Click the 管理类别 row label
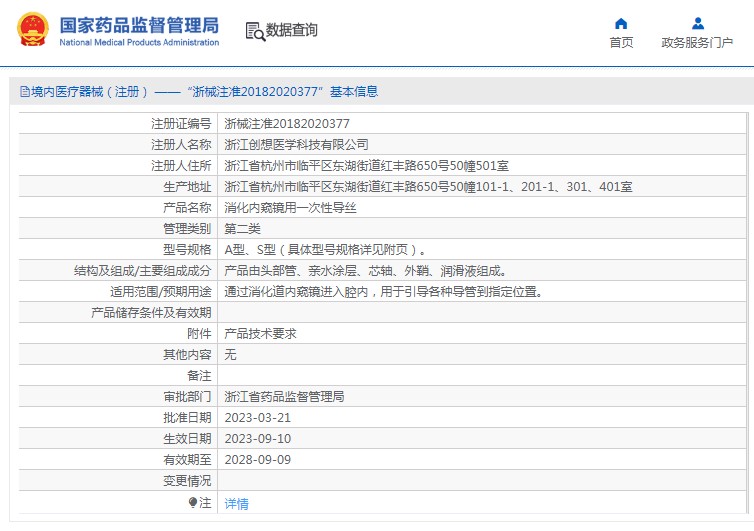 click(x=187, y=229)
